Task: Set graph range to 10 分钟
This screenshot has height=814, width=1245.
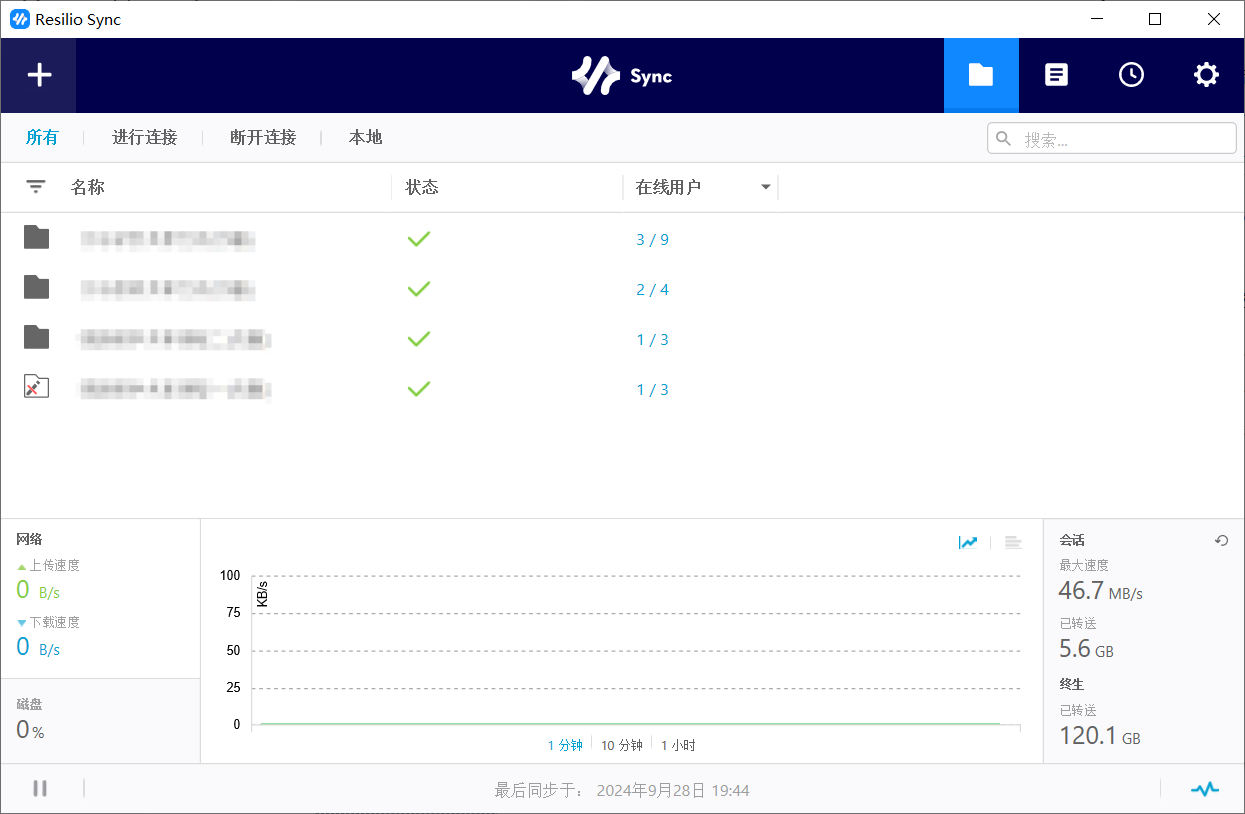Action: pyautogui.click(x=622, y=745)
